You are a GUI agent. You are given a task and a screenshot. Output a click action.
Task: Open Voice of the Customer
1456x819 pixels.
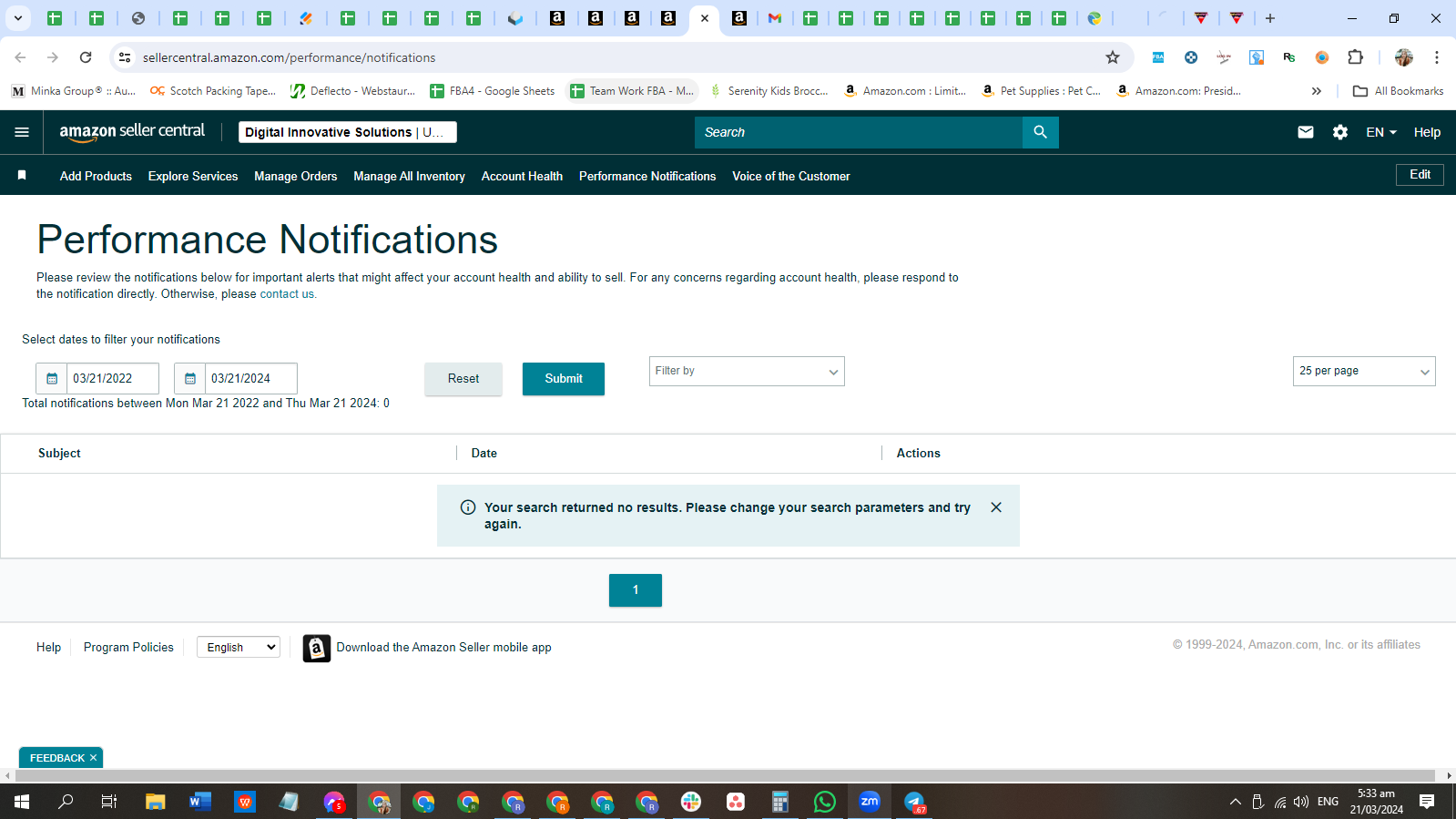[x=791, y=176]
